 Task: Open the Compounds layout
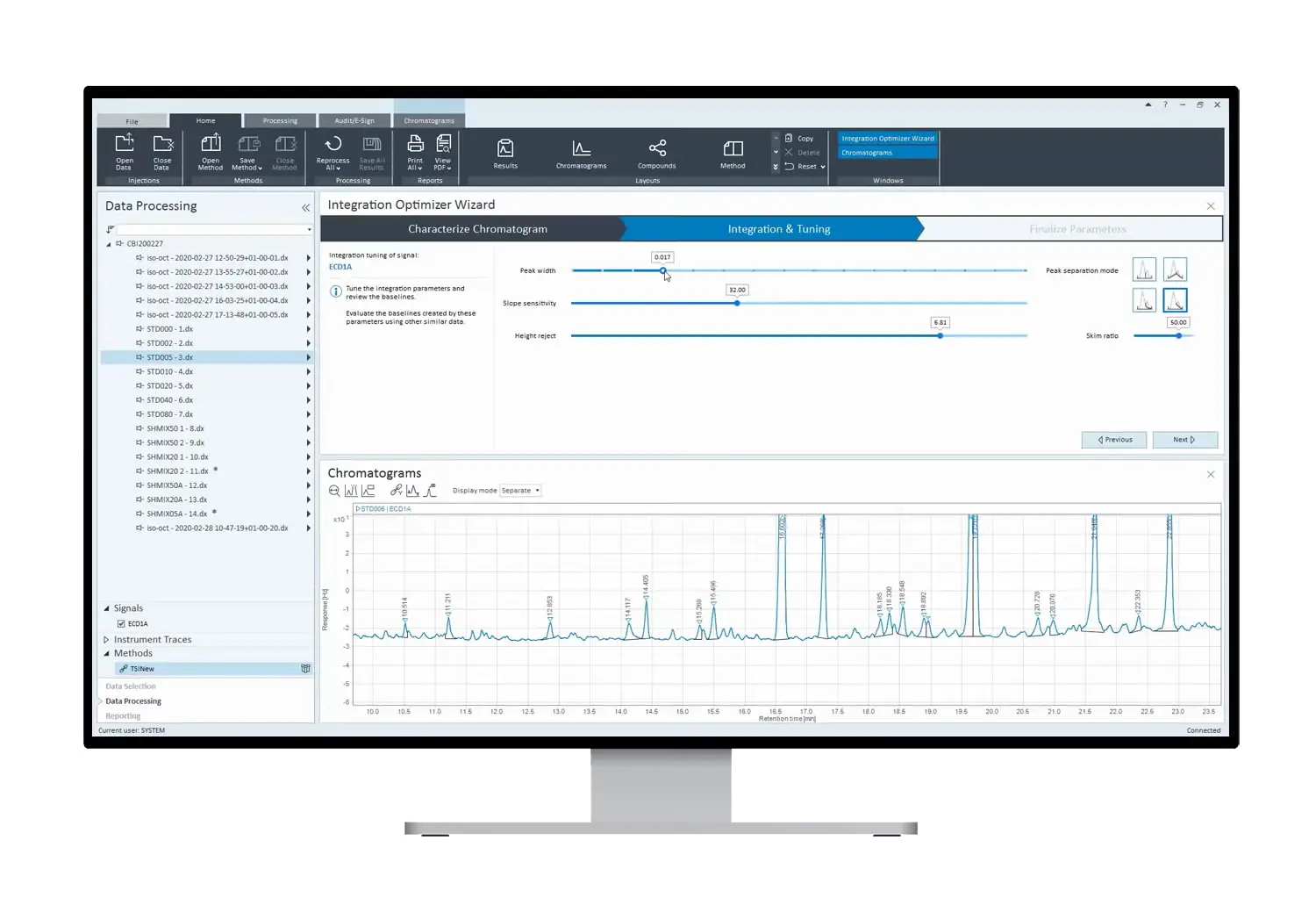point(656,149)
